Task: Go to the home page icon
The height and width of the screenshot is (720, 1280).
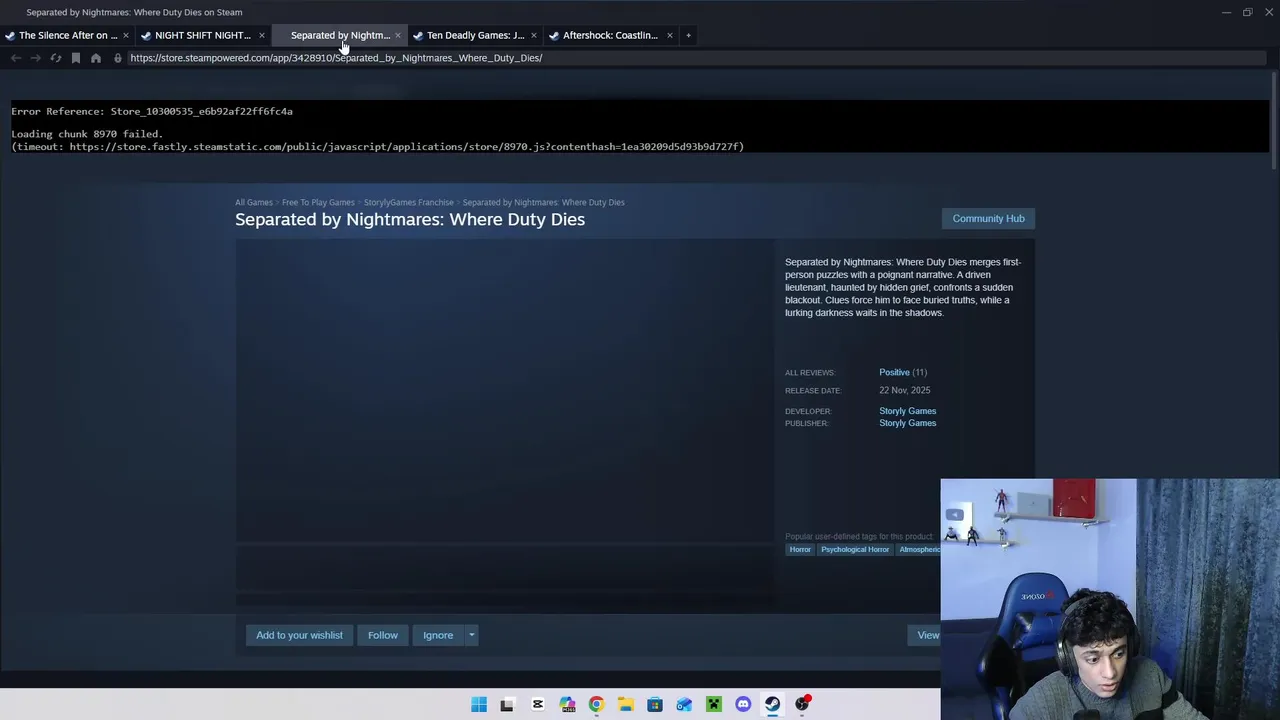Action: click(96, 58)
